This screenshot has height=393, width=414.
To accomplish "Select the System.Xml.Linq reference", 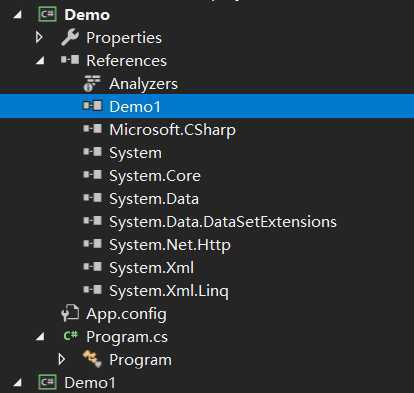I will pyautogui.click(x=169, y=291).
